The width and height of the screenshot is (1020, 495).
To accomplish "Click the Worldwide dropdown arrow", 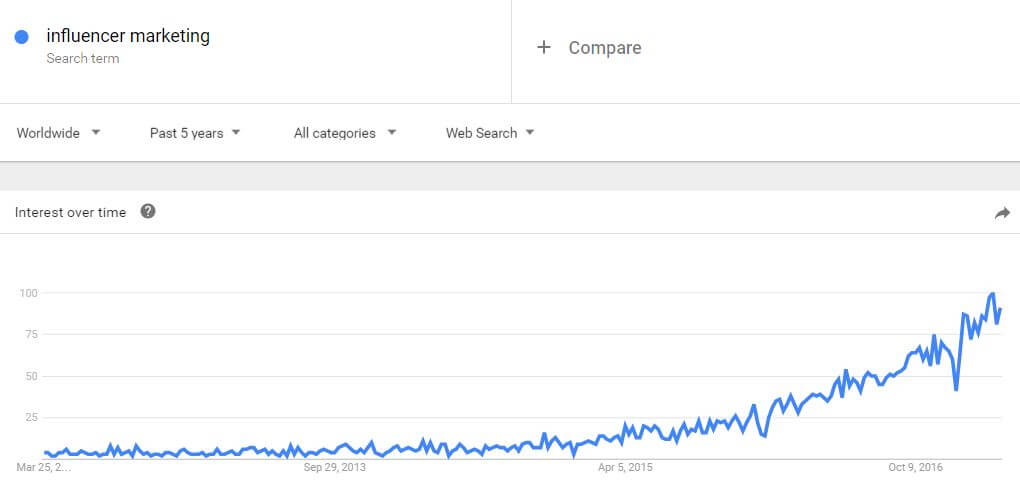I will (96, 132).
